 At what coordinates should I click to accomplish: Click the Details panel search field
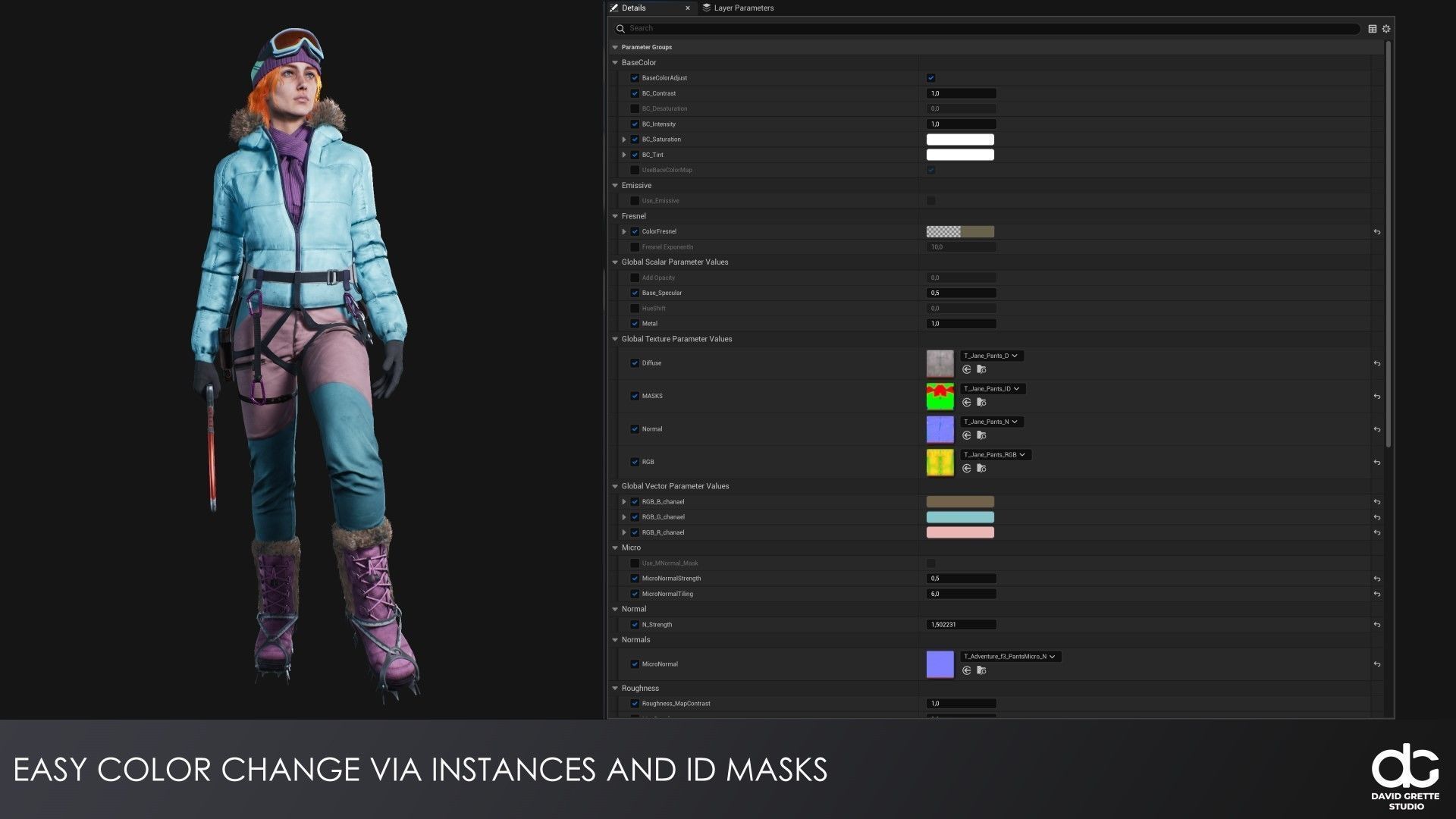[986, 28]
